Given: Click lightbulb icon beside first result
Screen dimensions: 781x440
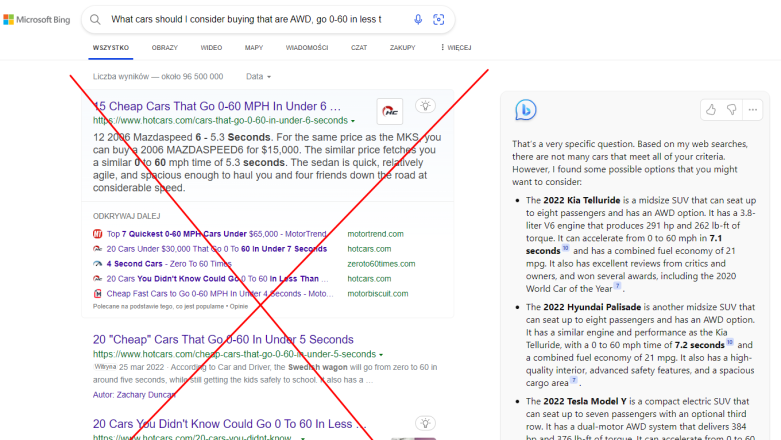Looking at the screenshot, I should [425, 106].
